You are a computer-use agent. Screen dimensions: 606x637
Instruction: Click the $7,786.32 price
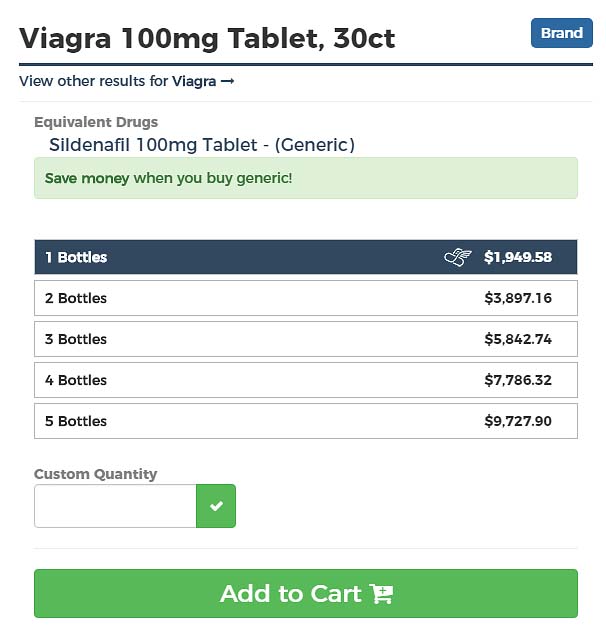[518, 380]
